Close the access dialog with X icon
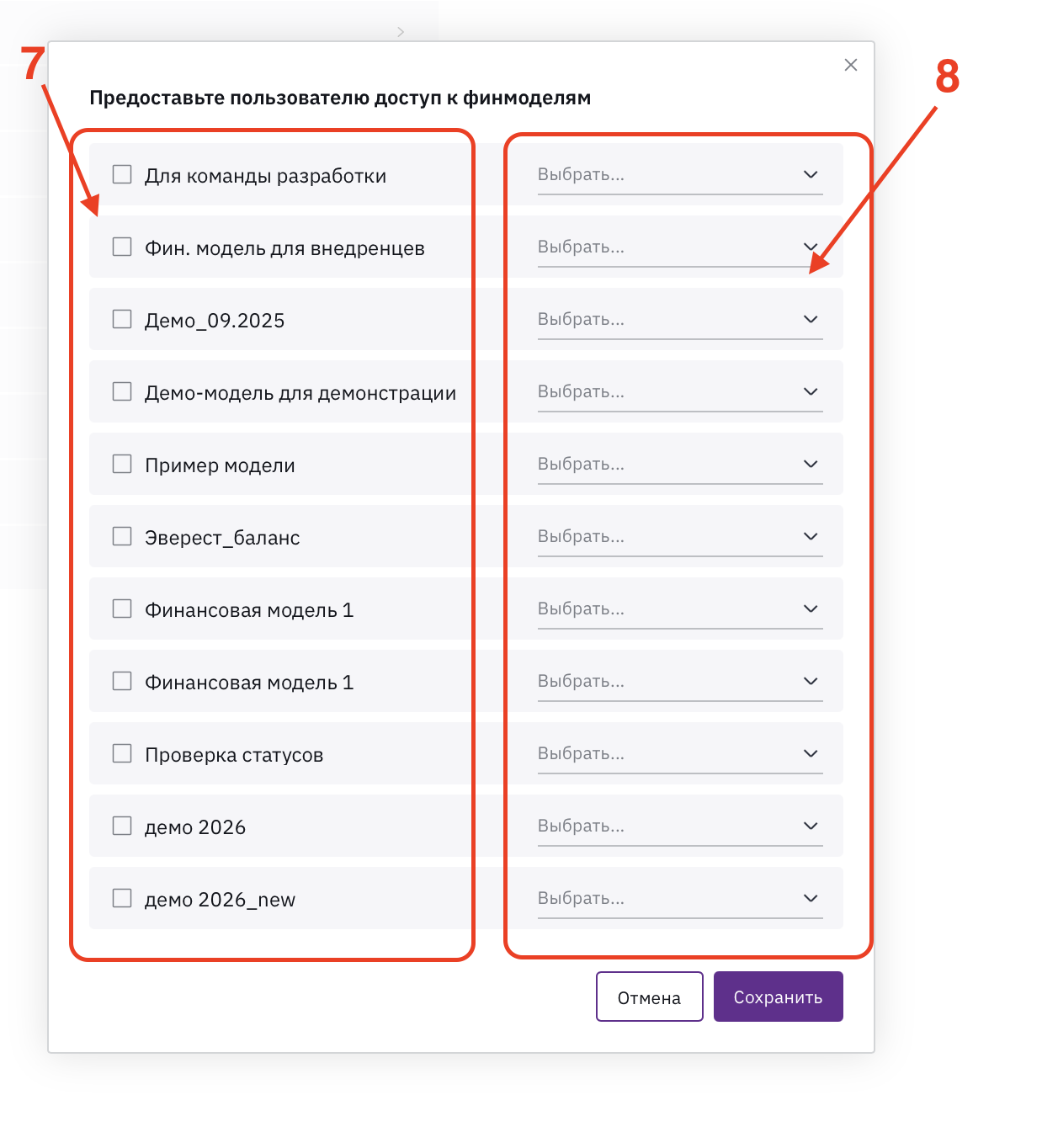This screenshot has width=1042, height=1148. click(x=850, y=65)
